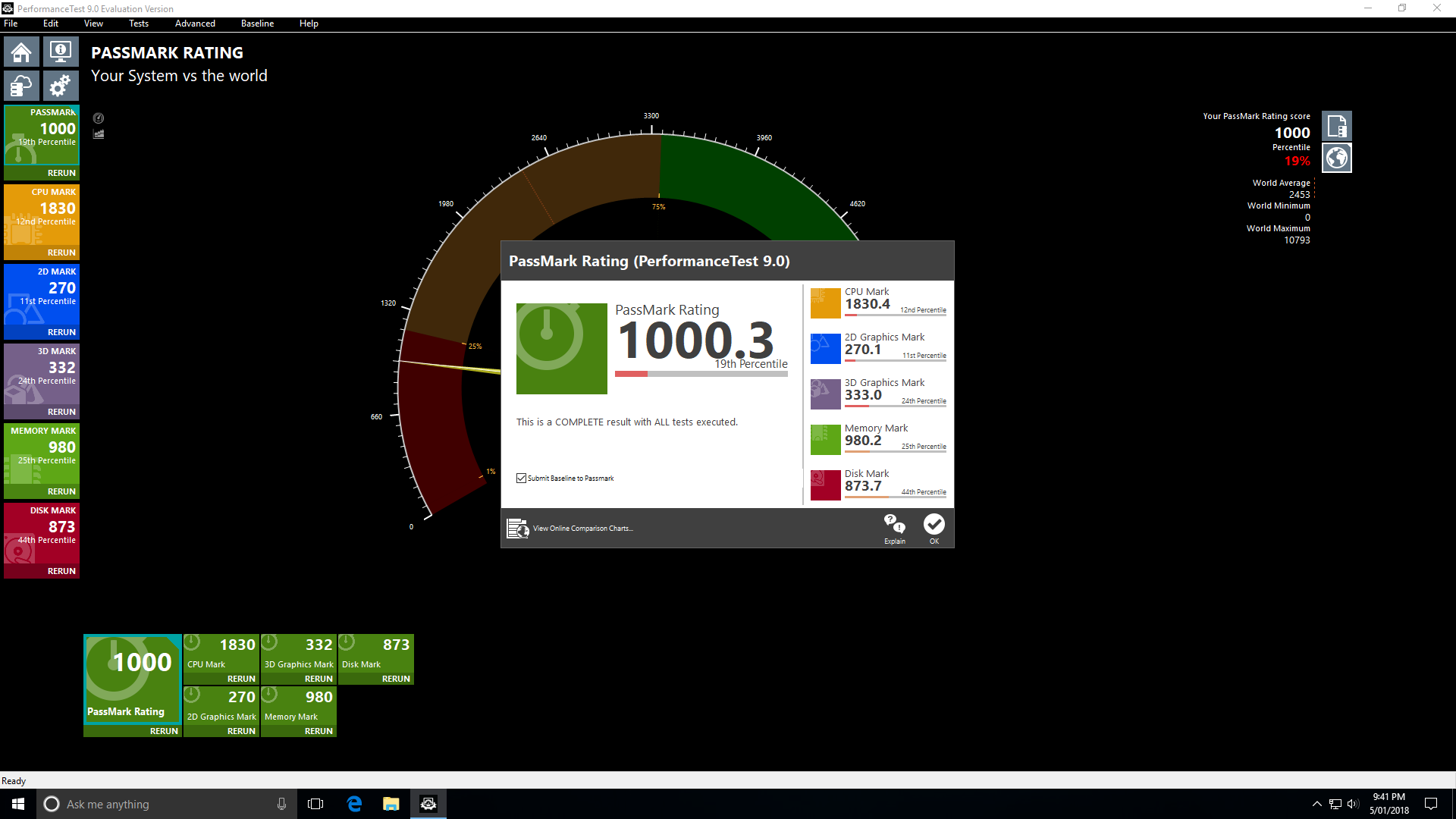Click the Disk Mark 873 sidebar tile
The height and width of the screenshot is (819, 1456).
[x=42, y=533]
